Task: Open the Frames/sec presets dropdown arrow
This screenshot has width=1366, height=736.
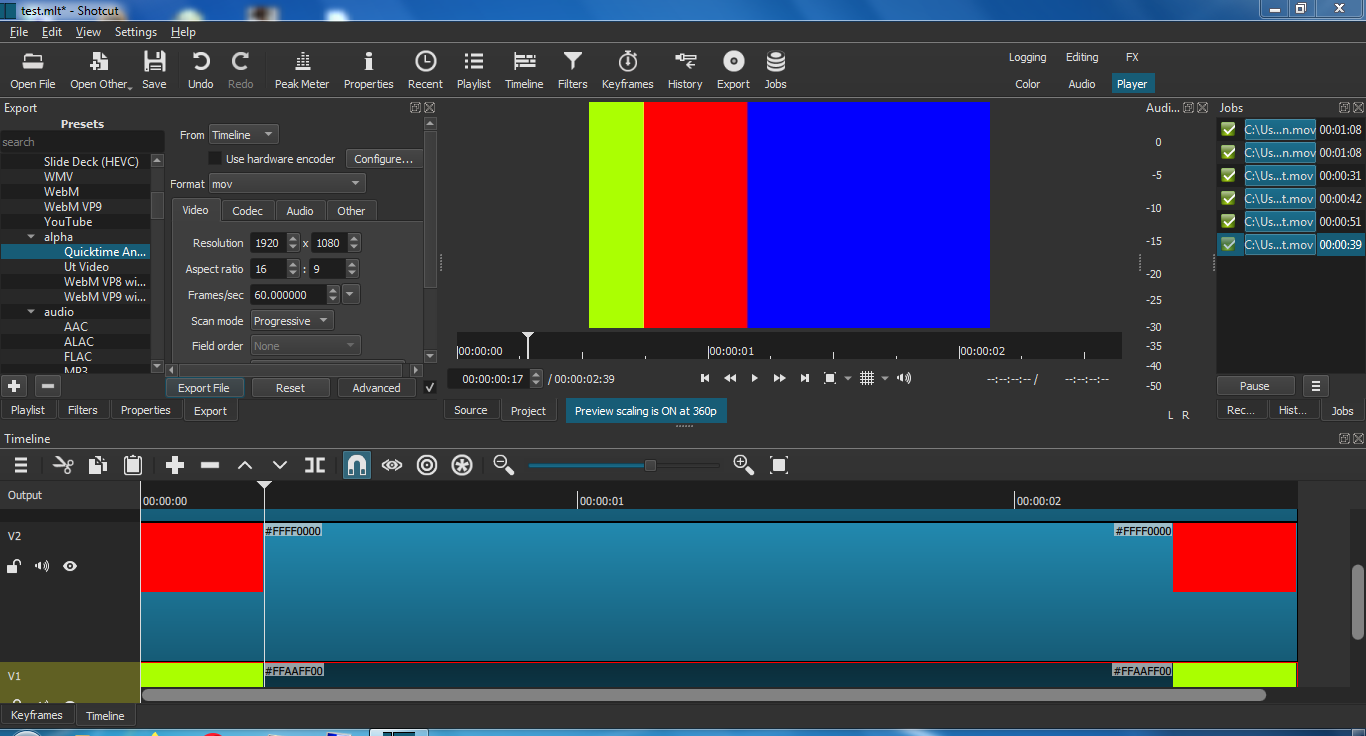Action: [x=351, y=294]
